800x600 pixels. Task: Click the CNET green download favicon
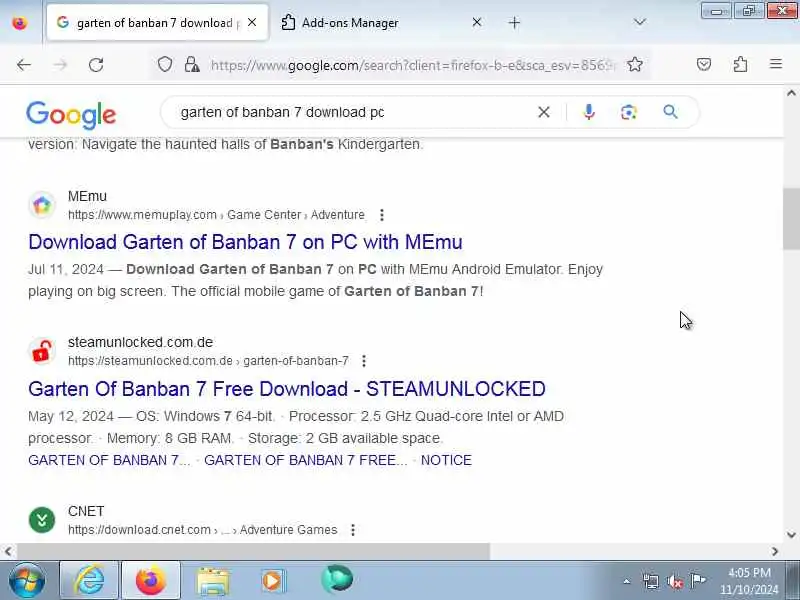(42, 520)
